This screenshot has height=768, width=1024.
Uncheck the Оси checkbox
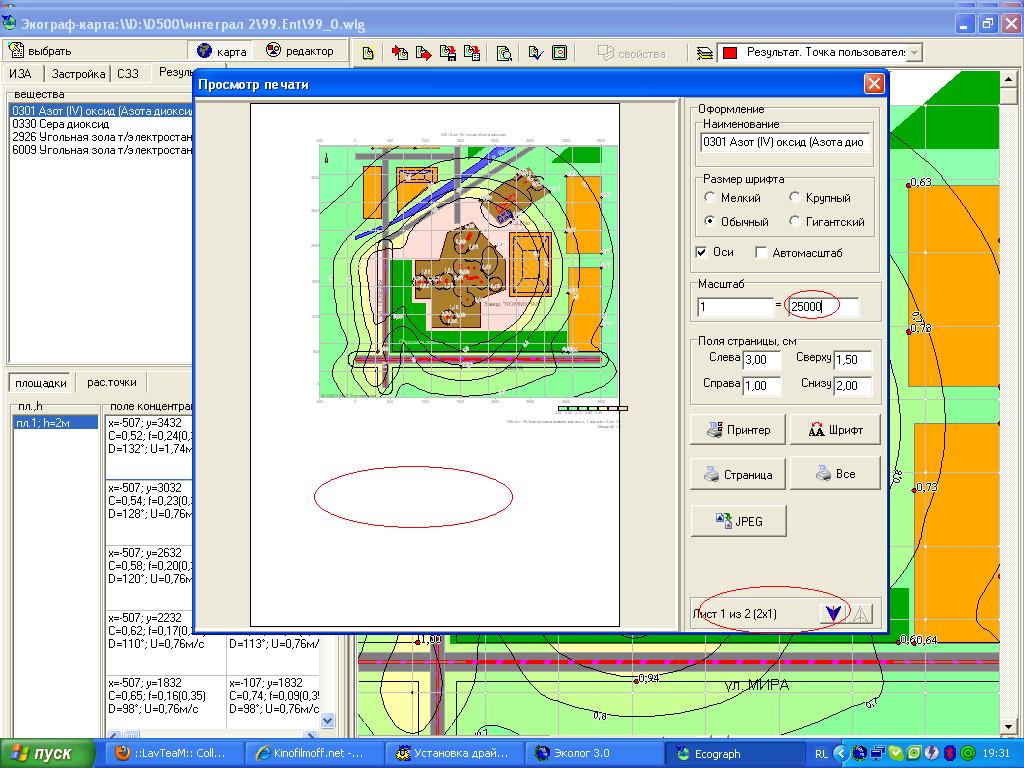(702, 253)
